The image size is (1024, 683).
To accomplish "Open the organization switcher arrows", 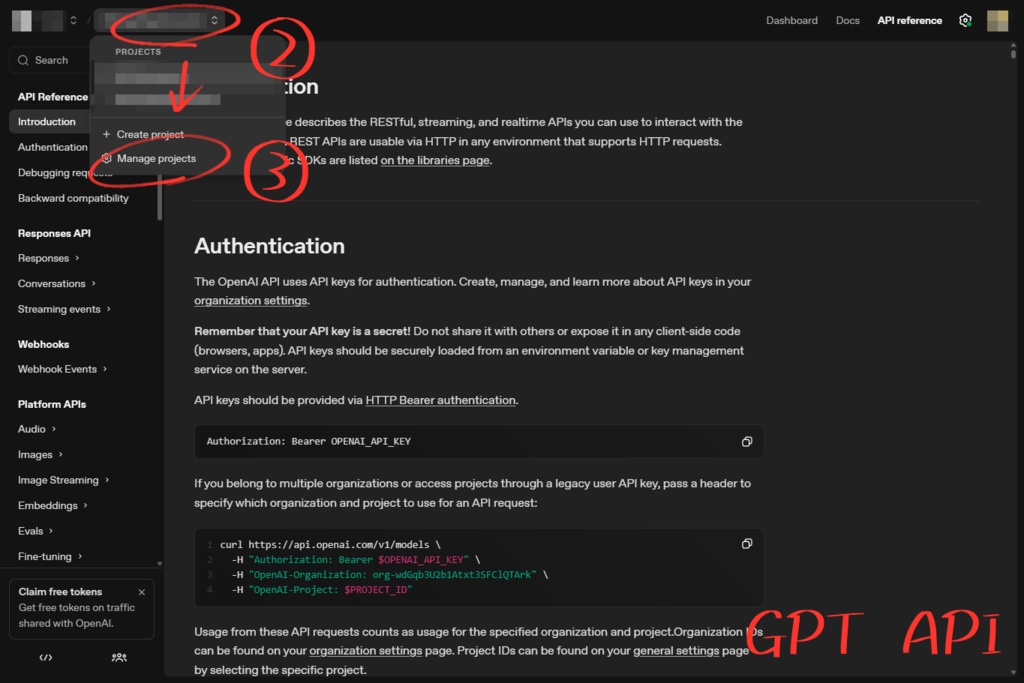I will point(73,20).
